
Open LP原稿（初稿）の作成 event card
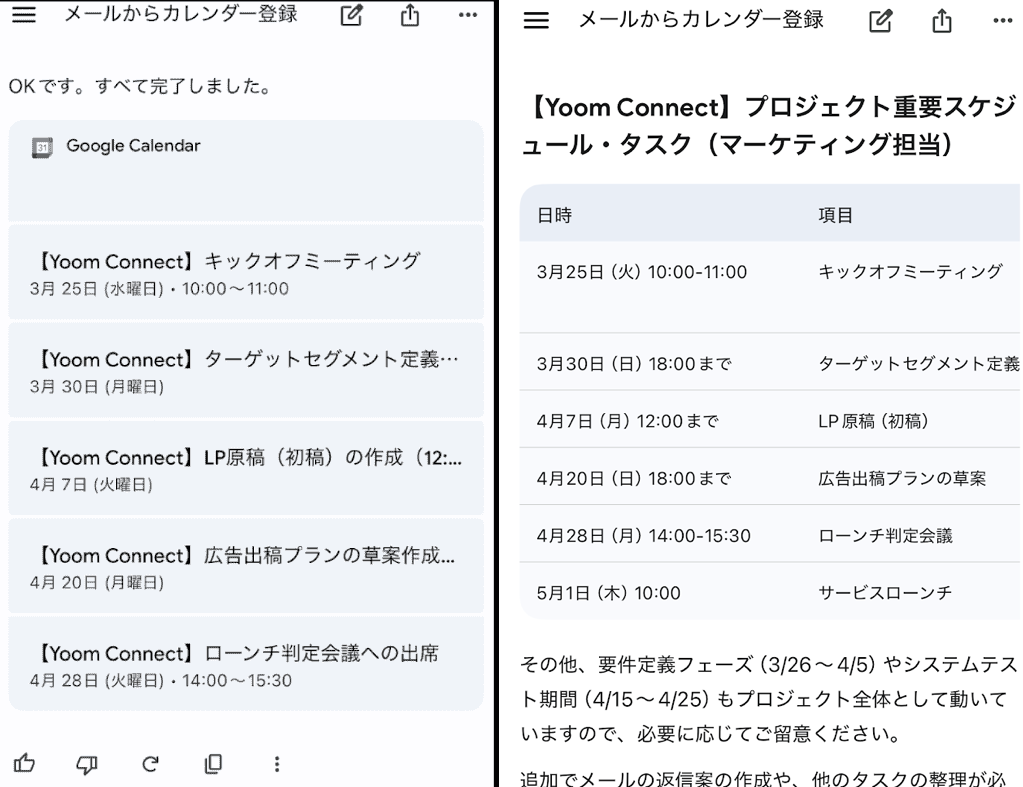[x=246, y=468]
